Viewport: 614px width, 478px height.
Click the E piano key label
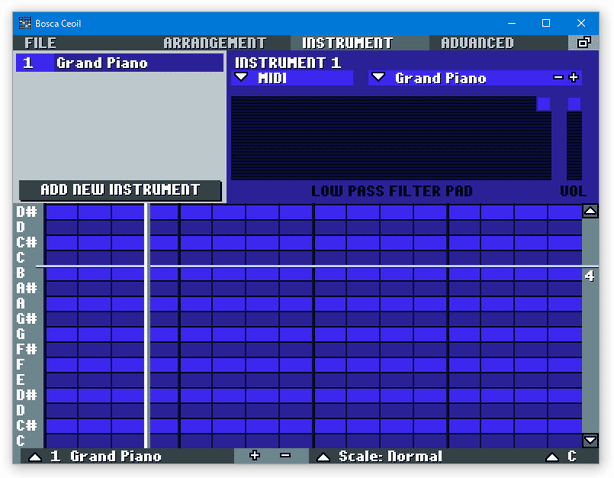tap(21, 380)
